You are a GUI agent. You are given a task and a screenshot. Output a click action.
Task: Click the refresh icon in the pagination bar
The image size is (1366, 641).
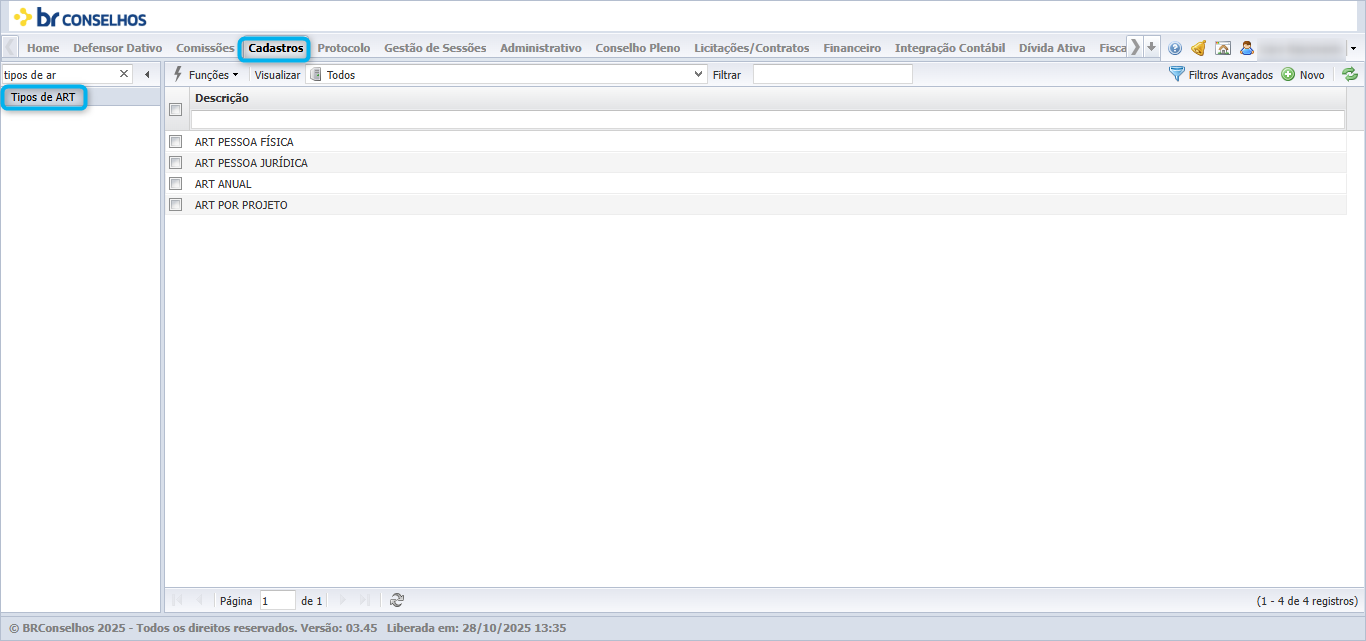[397, 600]
